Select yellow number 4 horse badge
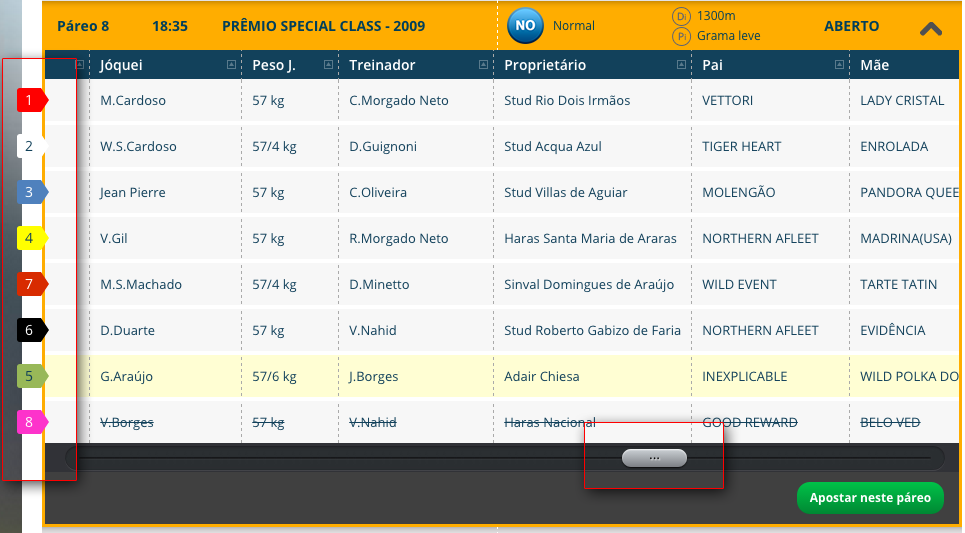965x533 pixels. [32, 238]
